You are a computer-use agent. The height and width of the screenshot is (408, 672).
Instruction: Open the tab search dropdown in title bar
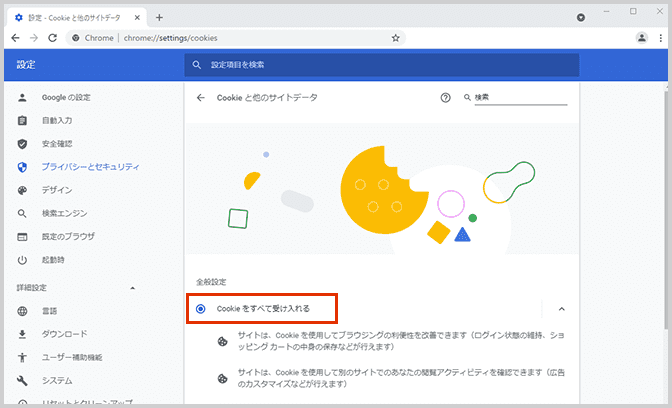581,18
